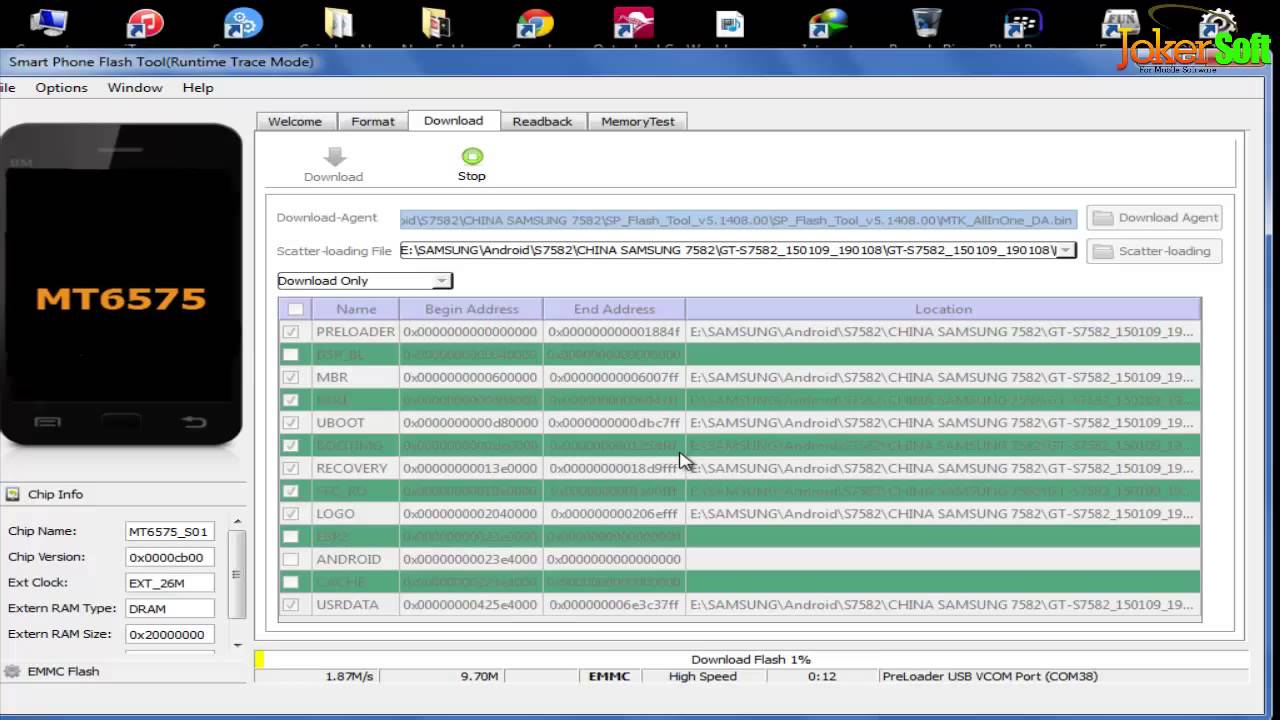Toggle the UBOOT row checkbox
The width and height of the screenshot is (1280, 720).
pyautogui.click(x=291, y=423)
